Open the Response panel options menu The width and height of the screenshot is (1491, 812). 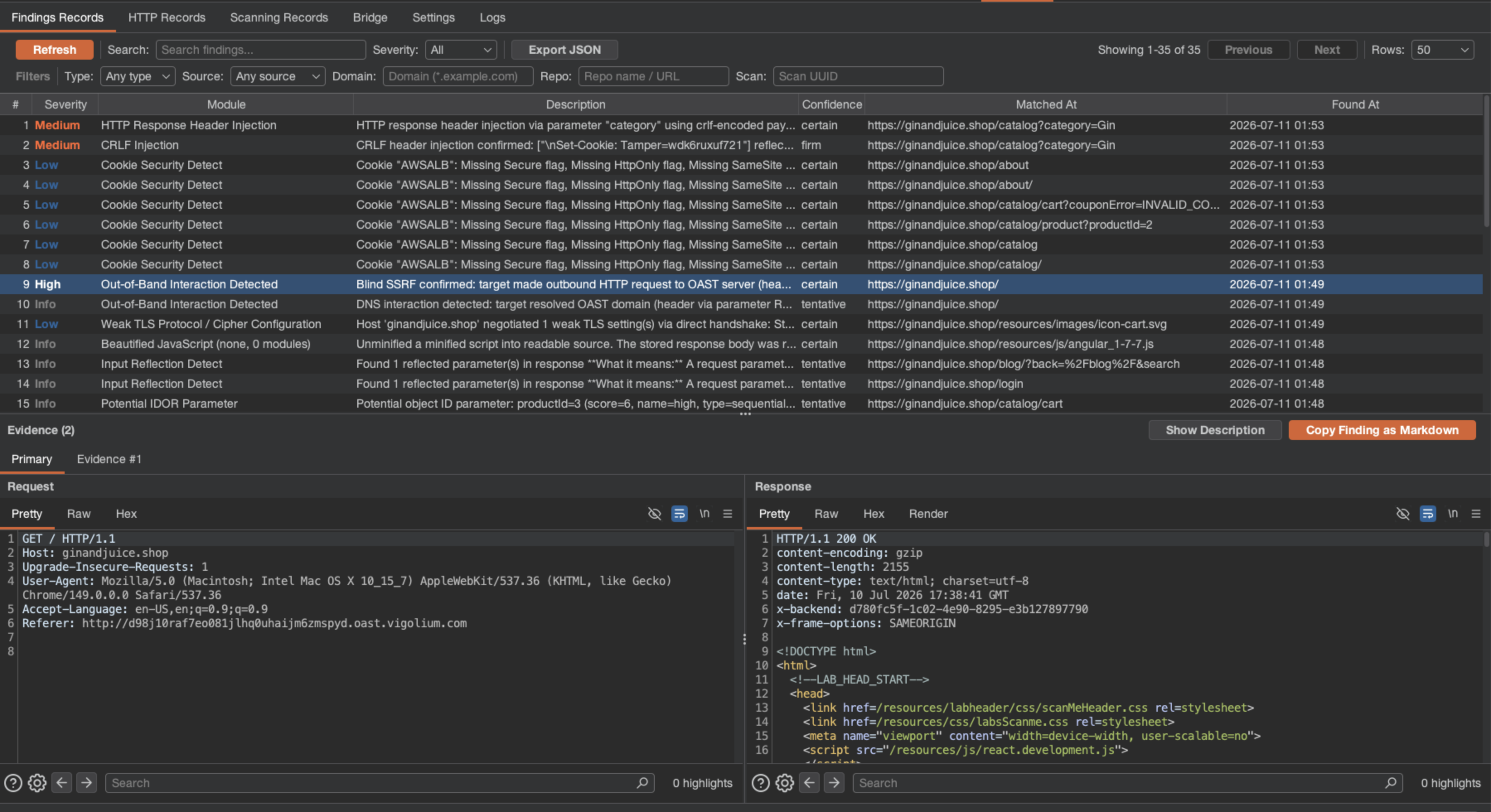click(1476, 513)
